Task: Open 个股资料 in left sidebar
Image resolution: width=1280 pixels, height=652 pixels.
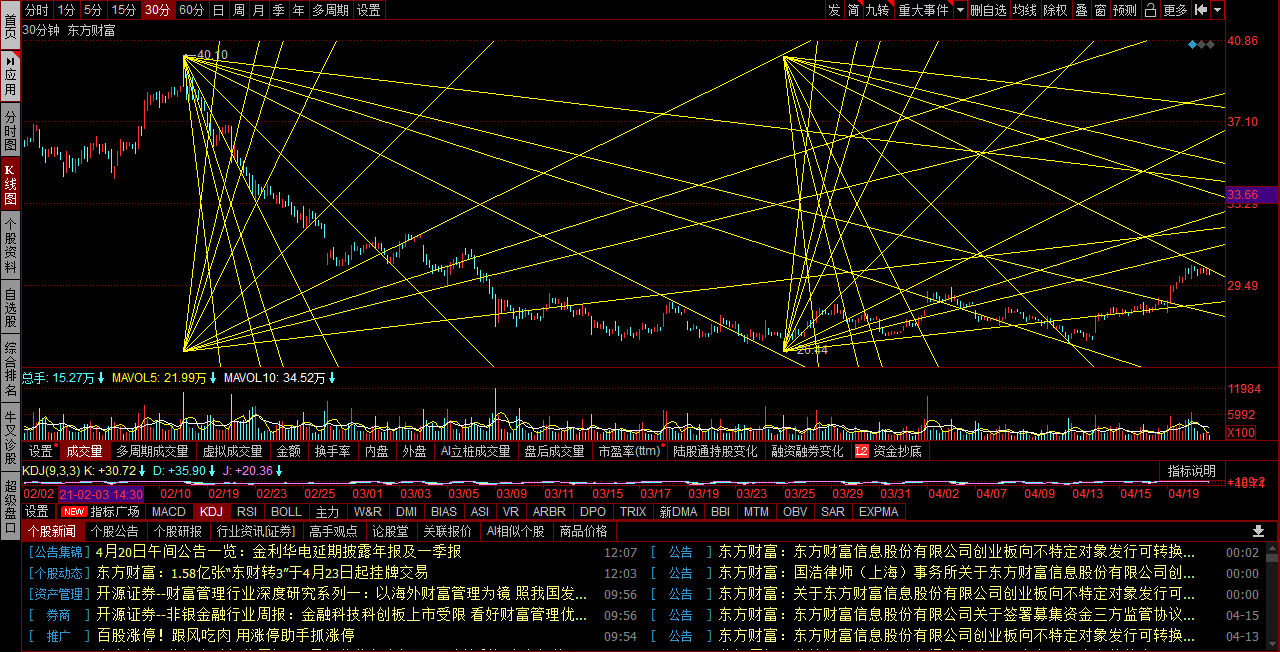Action: [x=10, y=246]
